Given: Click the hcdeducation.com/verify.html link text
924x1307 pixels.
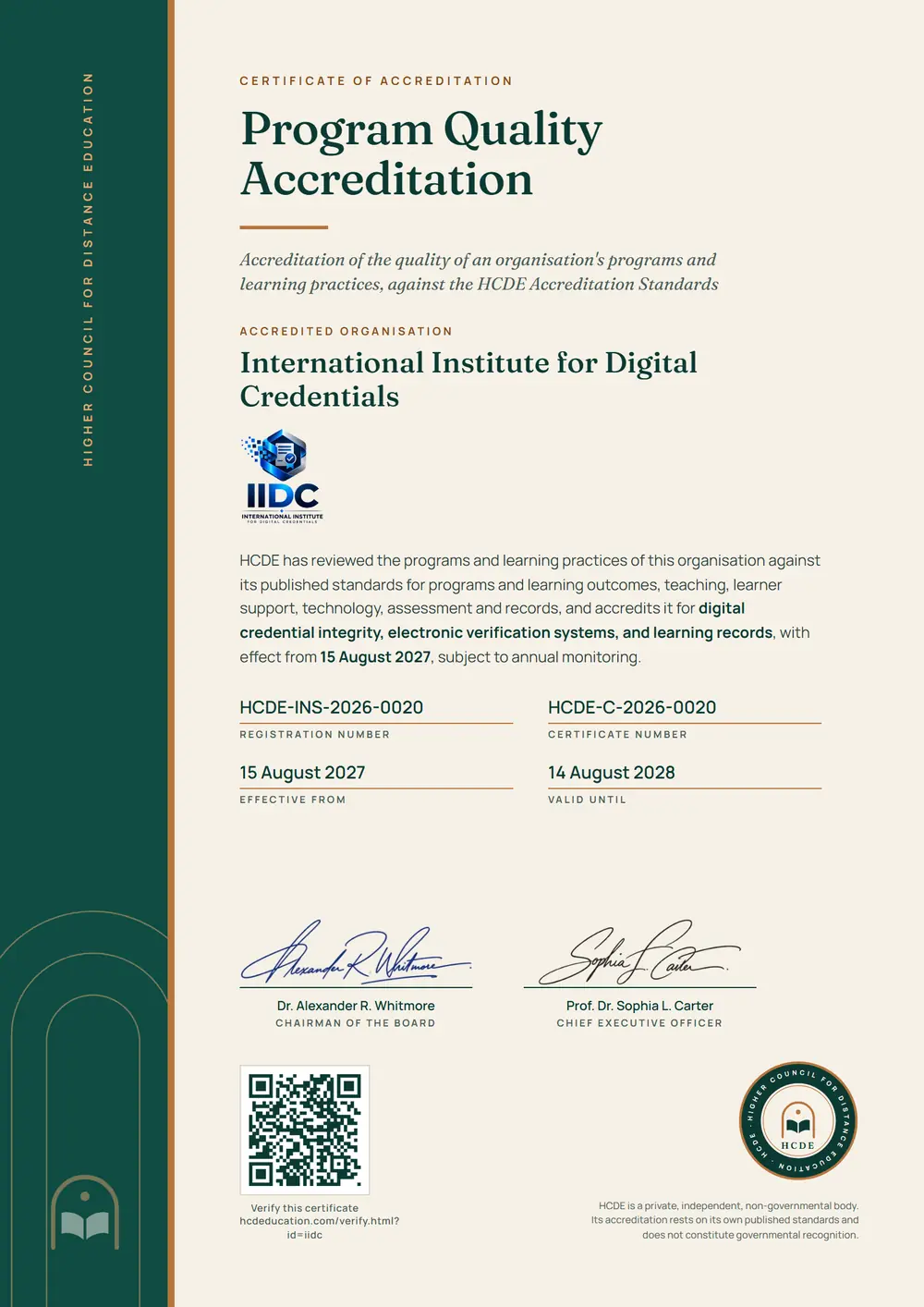Looking at the screenshot, I should click(x=320, y=1228).
